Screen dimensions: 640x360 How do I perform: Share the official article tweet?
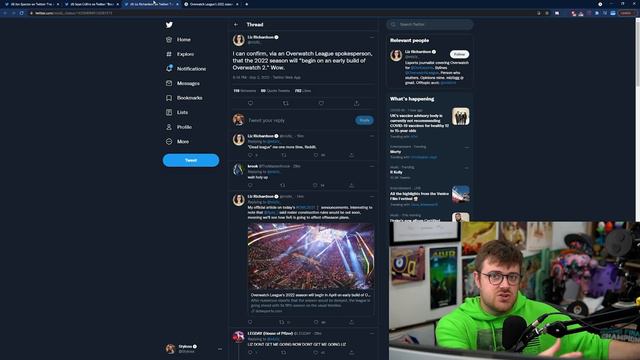pyautogui.click(x=351, y=322)
